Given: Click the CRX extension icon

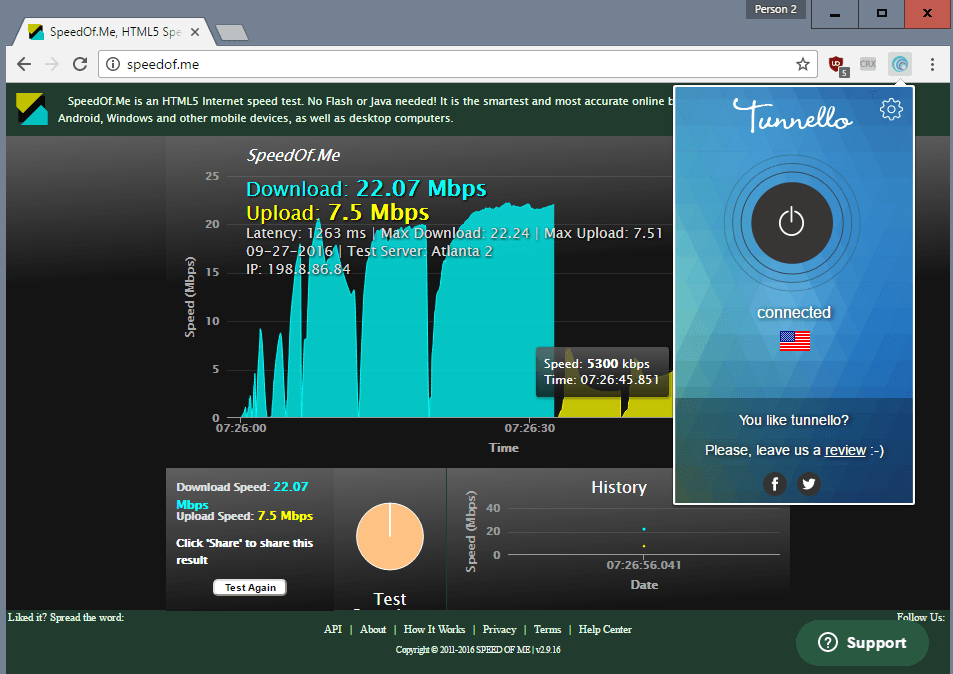Looking at the screenshot, I should (868, 64).
